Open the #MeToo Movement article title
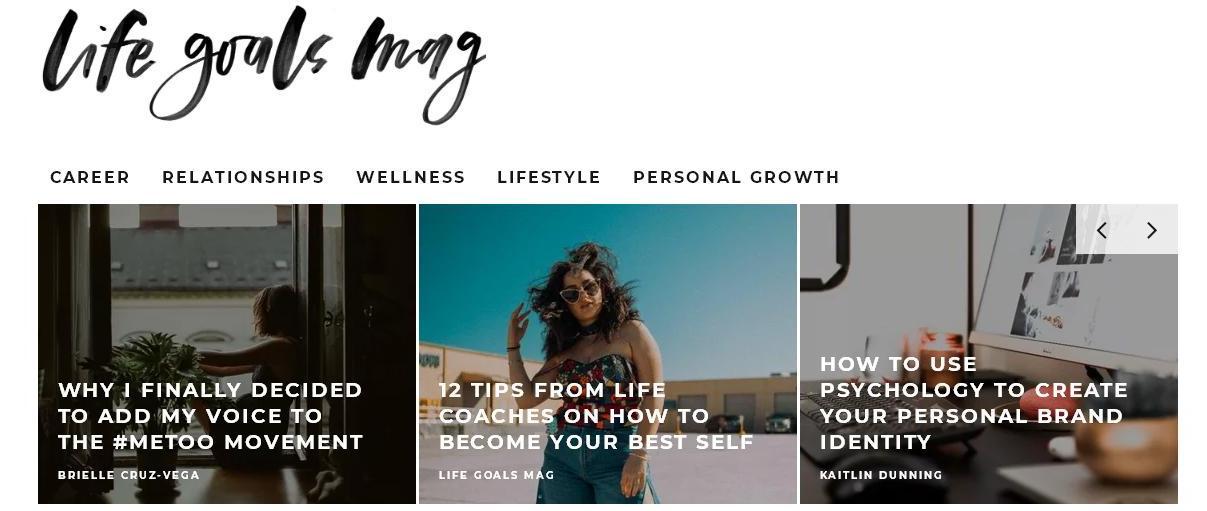Viewport: 1207px width, 511px height. [211, 416]
